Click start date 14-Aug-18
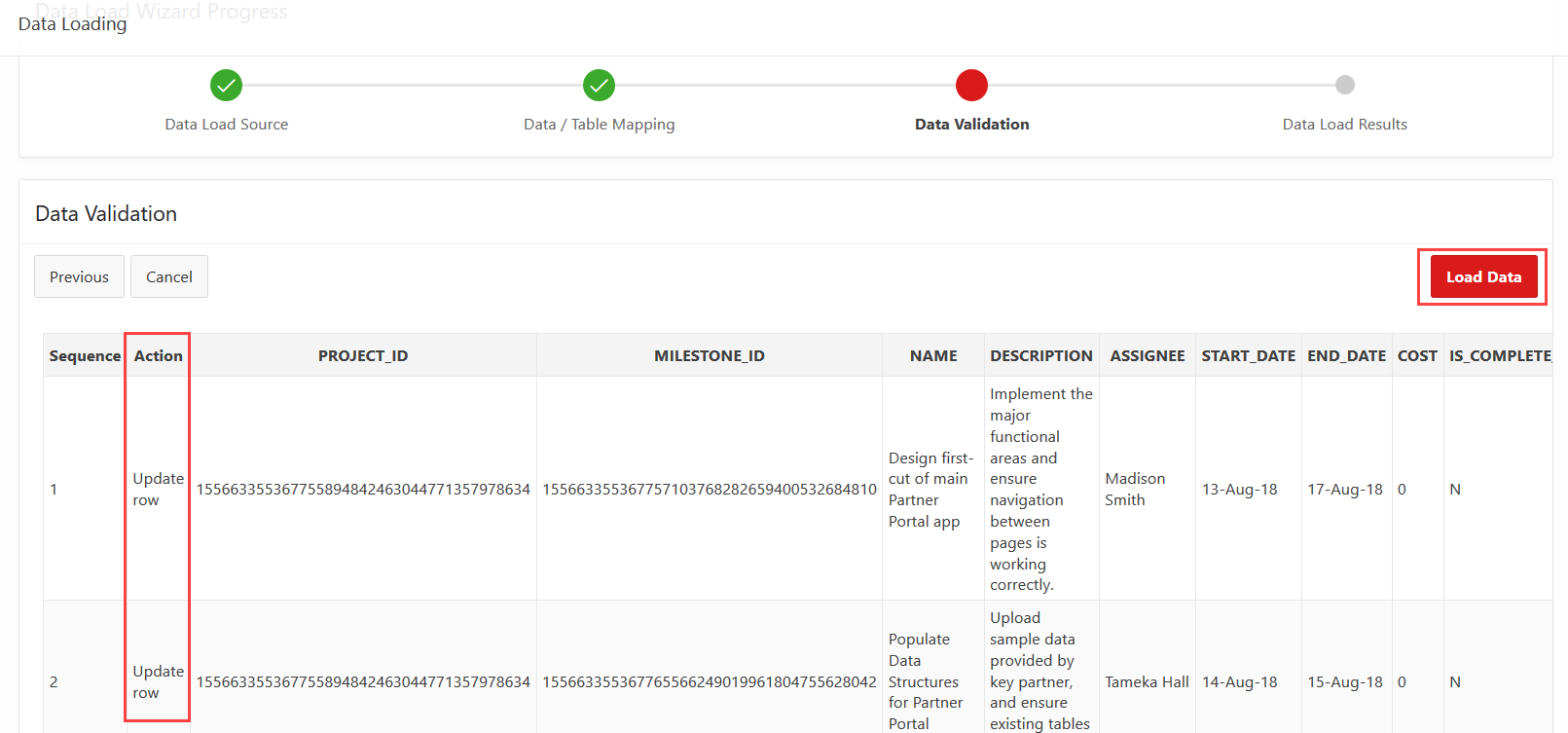The width and height of the screenshot is (1568, 733). tap(1239, 682)
